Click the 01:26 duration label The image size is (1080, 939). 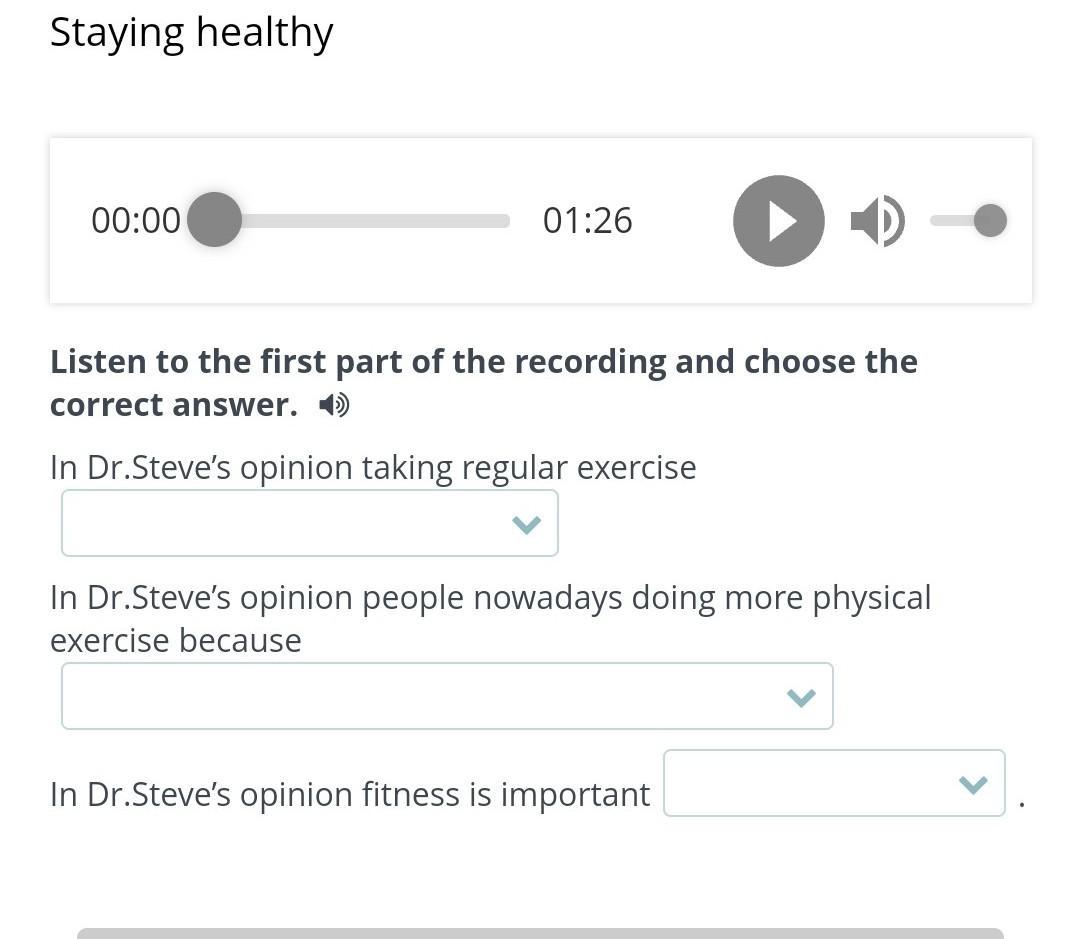coord(588,220)
